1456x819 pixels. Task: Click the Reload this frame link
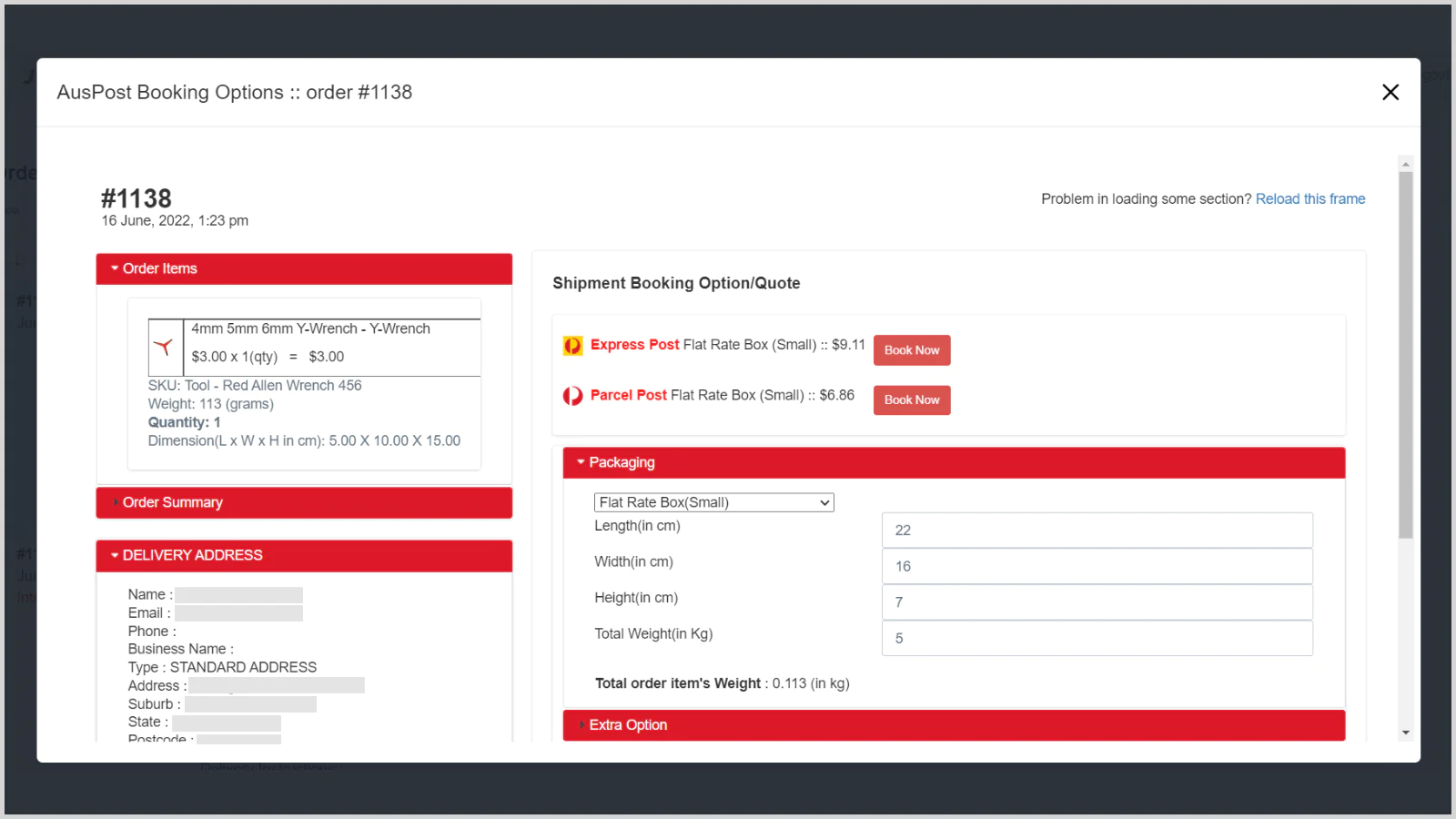[x=1309, y=199]
